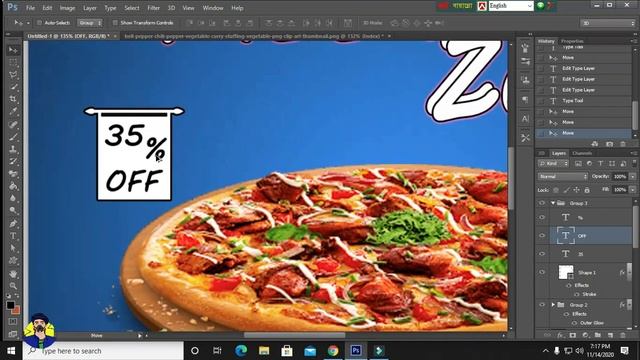
Task: Toggle Stroke effect visibility on Shape 1
Action: (576, 294)
